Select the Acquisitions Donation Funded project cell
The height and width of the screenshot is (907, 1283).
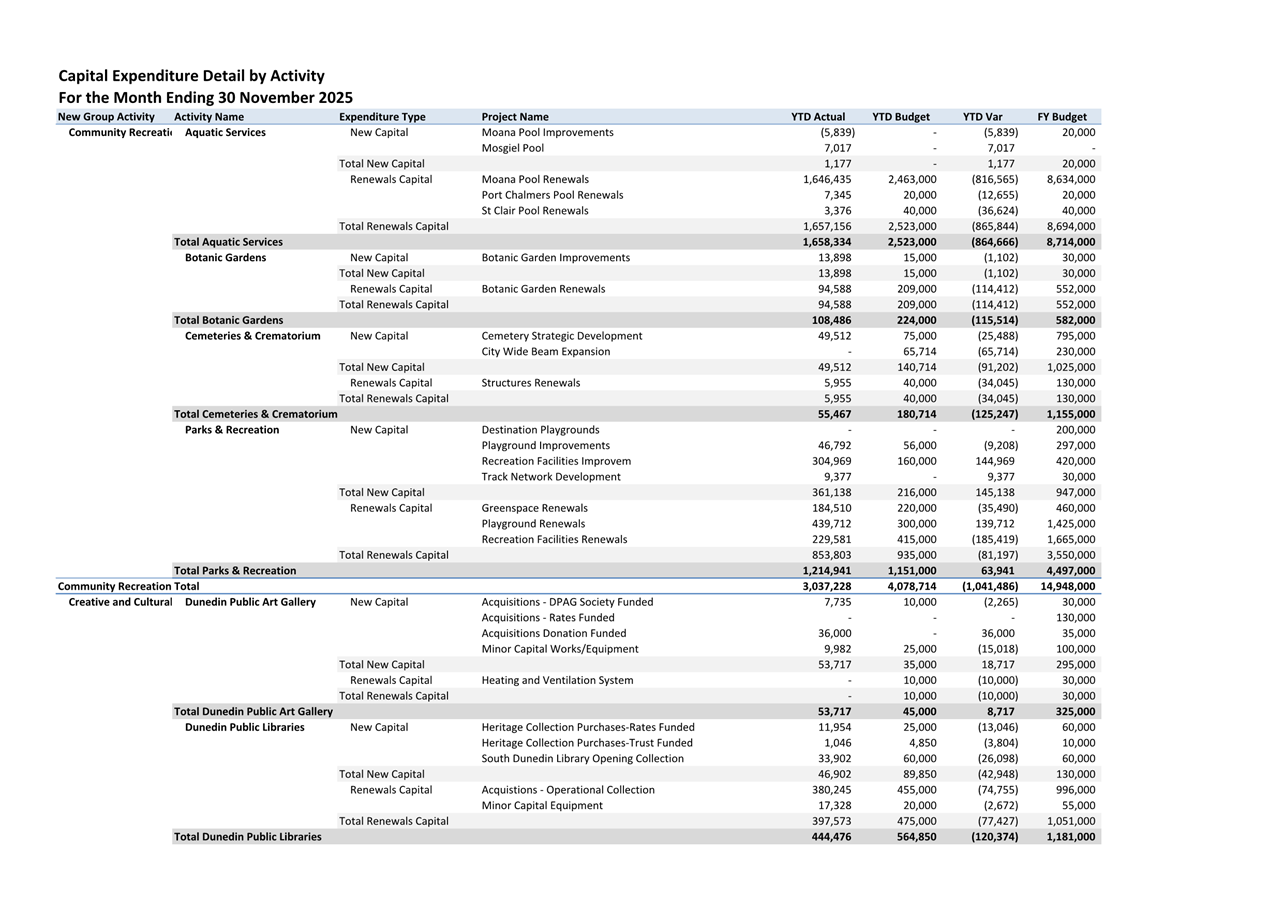coord(553,633)
